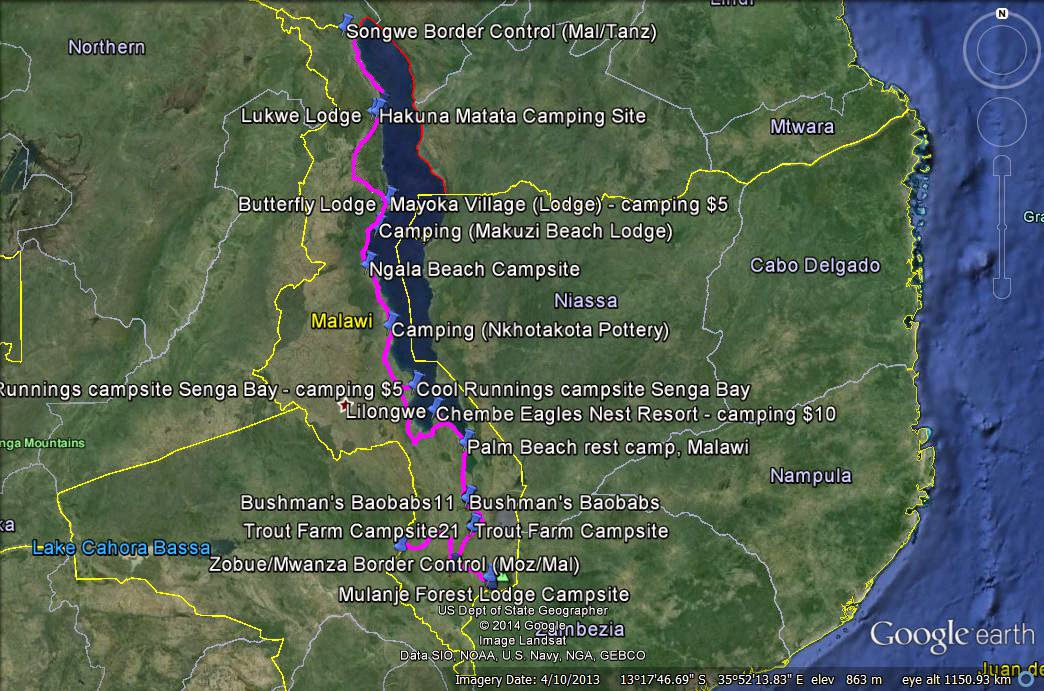The image size is (1044, 691).
Task: Click the Bushman's Baobabs placemark pin
Action: coord(469,494)
